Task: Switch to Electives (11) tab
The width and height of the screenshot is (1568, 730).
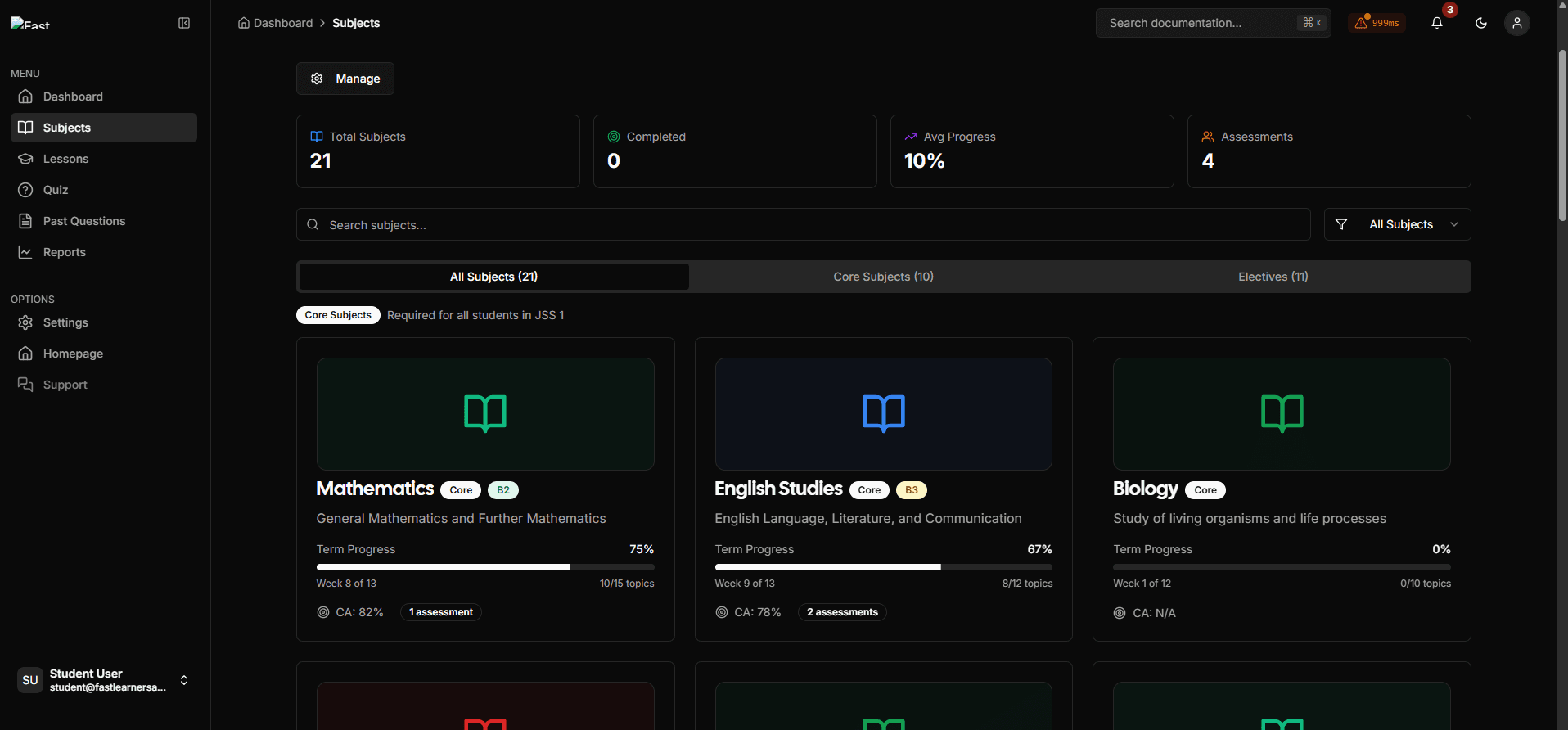Action: [1273, 277]
